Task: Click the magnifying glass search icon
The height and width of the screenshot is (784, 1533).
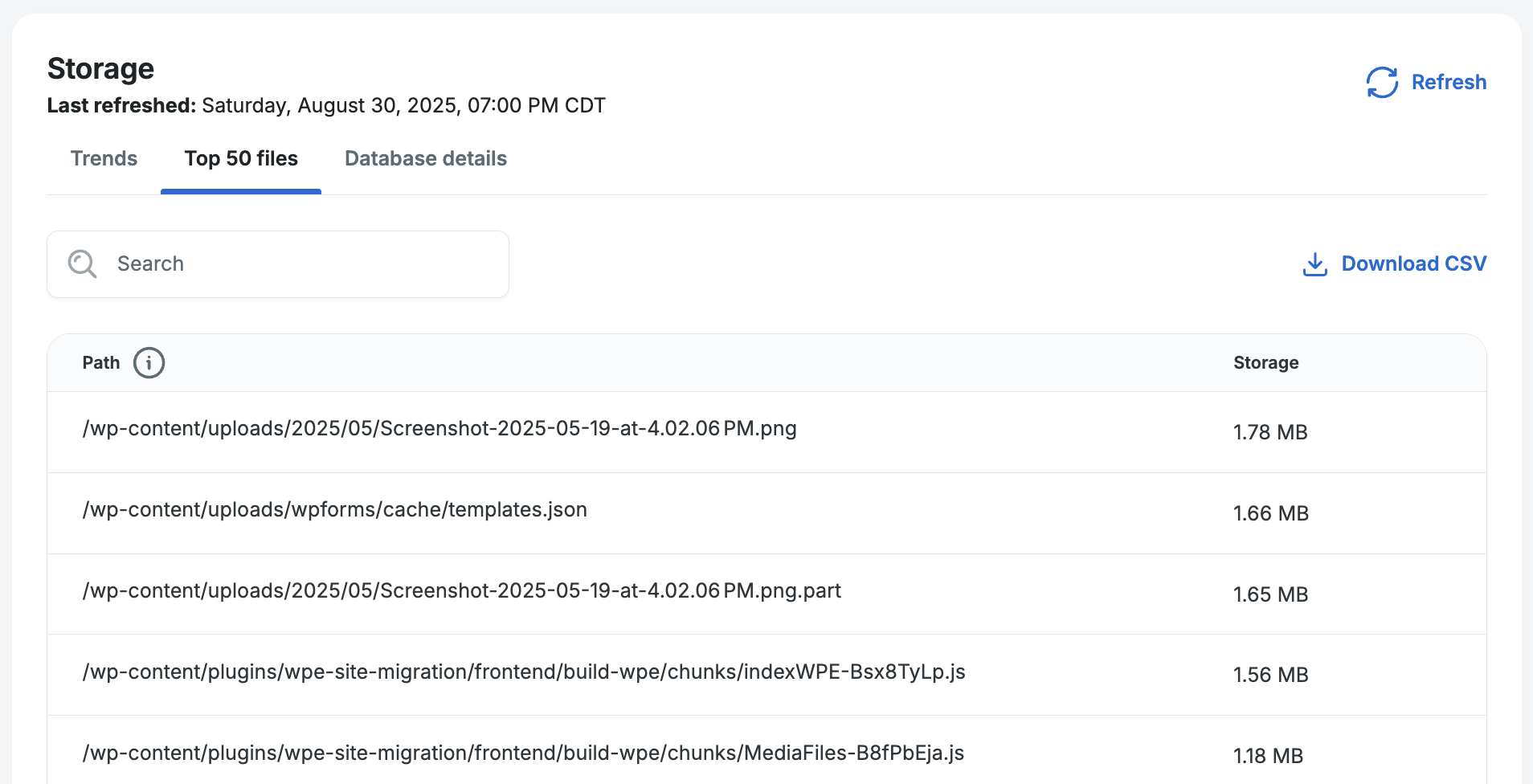Action: [82, 264]
